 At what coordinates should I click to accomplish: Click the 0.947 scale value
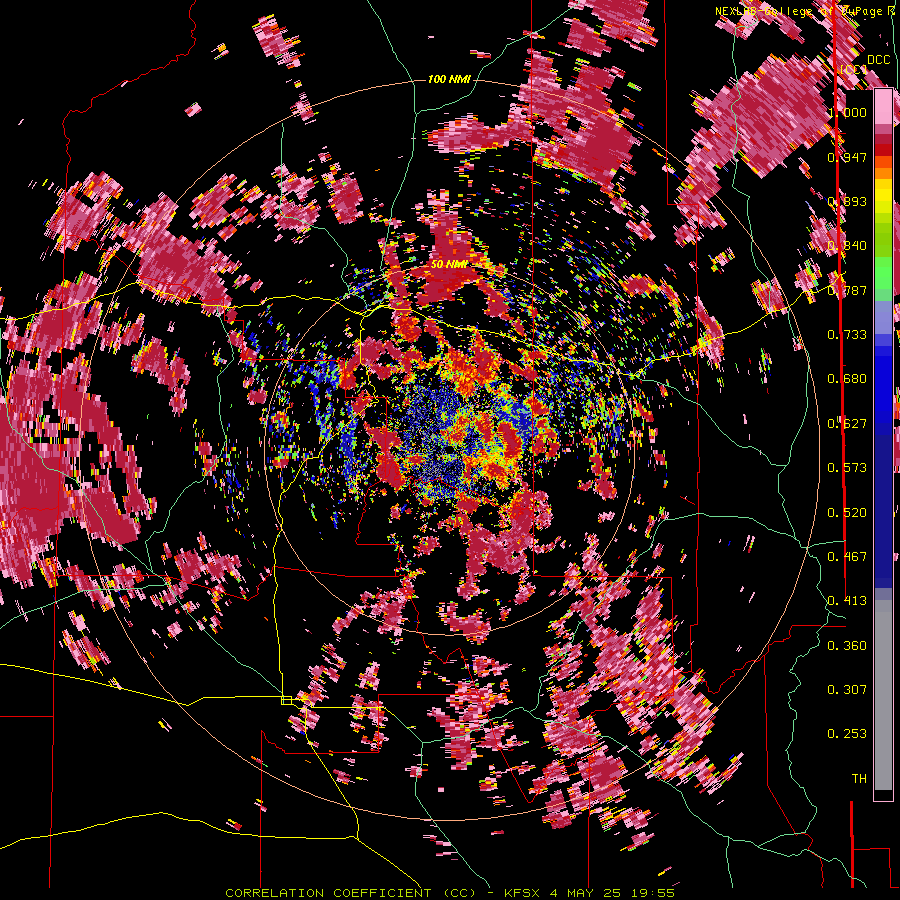847,157
